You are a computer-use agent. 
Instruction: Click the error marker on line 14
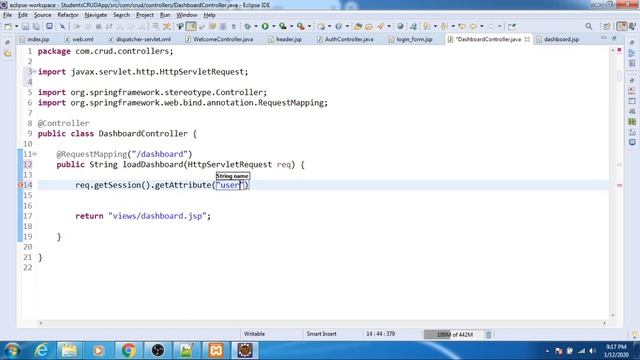[x=20, y=185]
